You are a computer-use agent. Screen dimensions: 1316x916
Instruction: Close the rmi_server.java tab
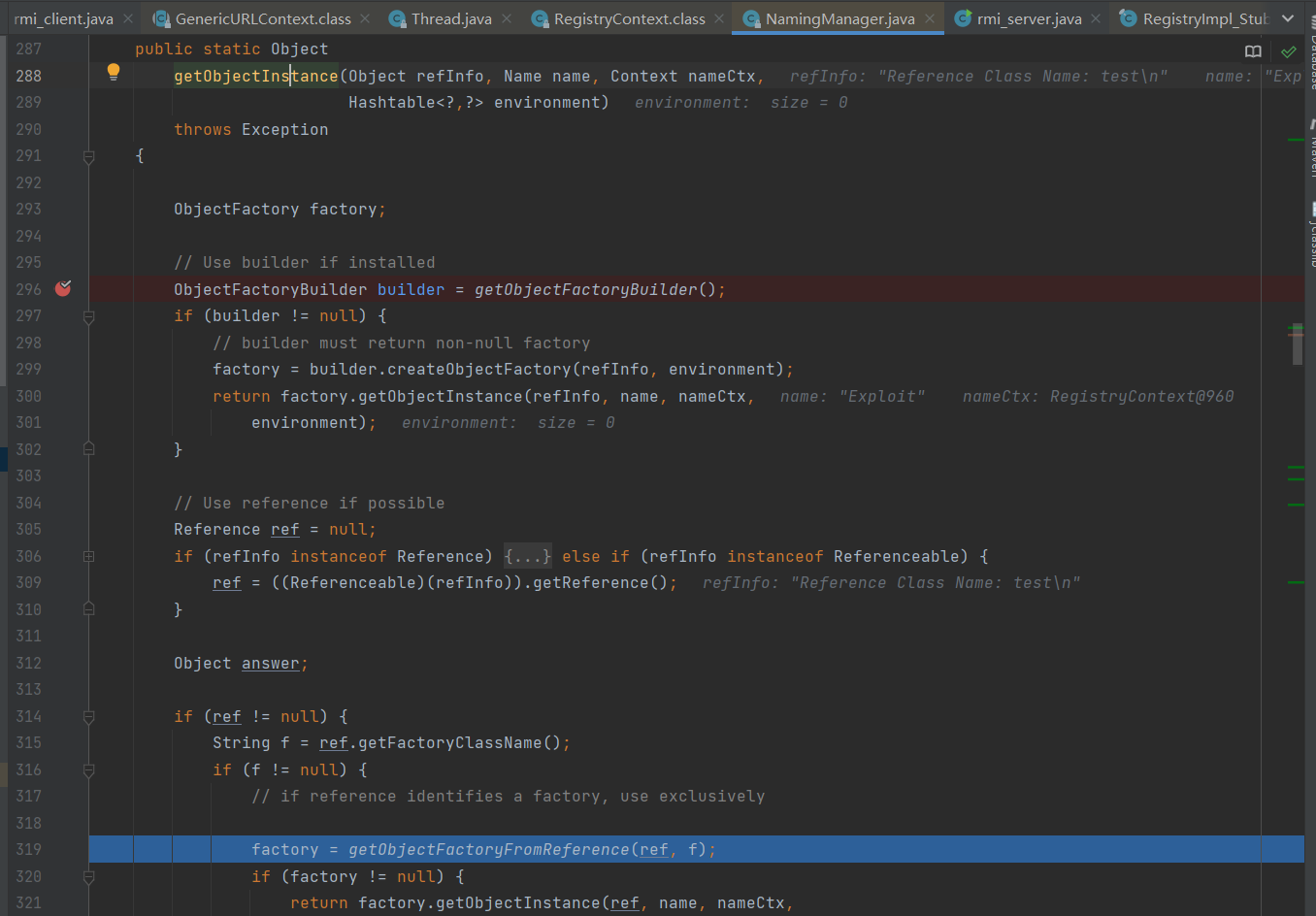(x=1096, y=18)
